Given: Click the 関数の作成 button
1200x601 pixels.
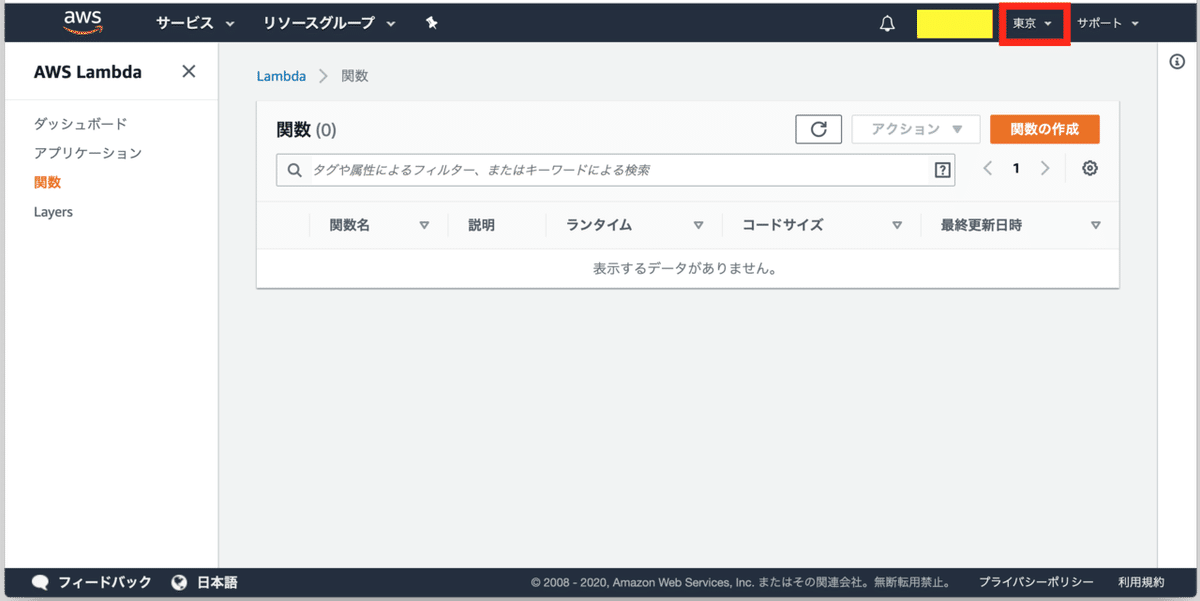Looking at the screenshot, I should pyautogui.click(x=1044, y=129).
